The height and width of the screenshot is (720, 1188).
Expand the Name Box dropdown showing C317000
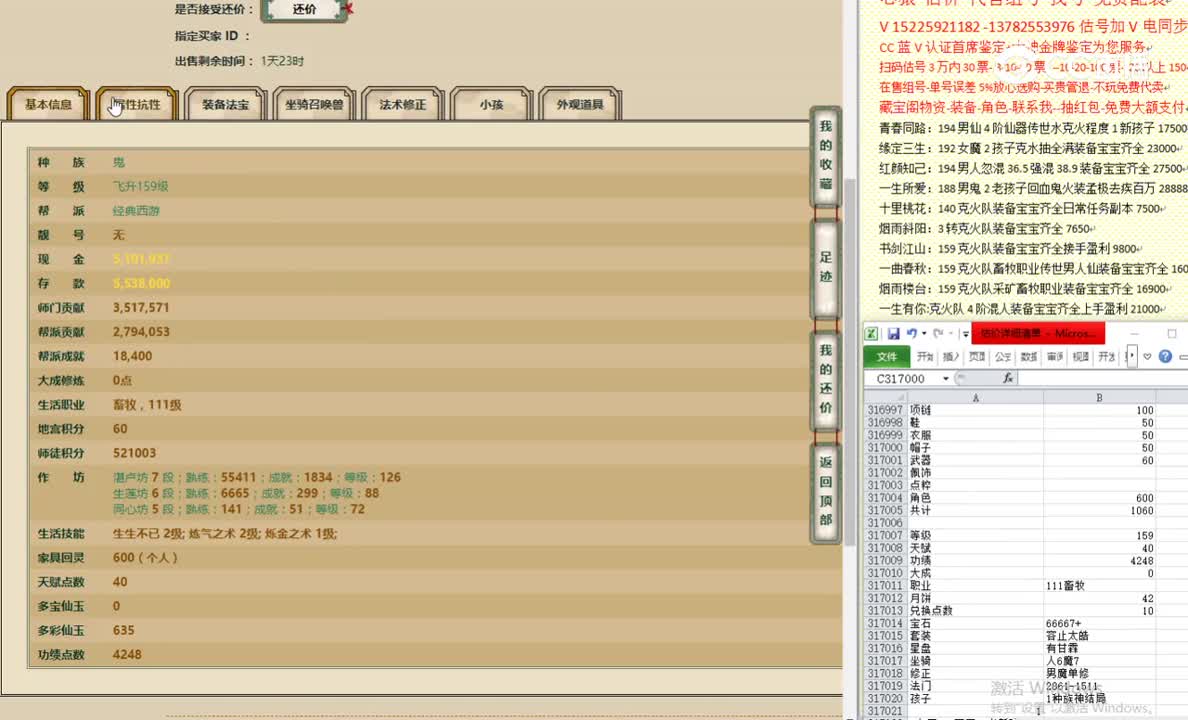pyautogui.click(x=945, y=378)
